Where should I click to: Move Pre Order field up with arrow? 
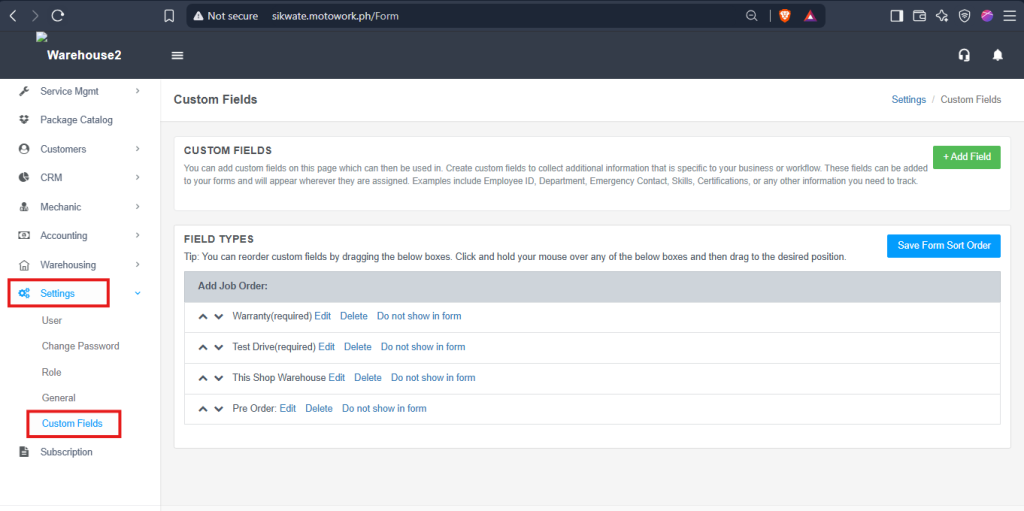click(x=202, y=409)
